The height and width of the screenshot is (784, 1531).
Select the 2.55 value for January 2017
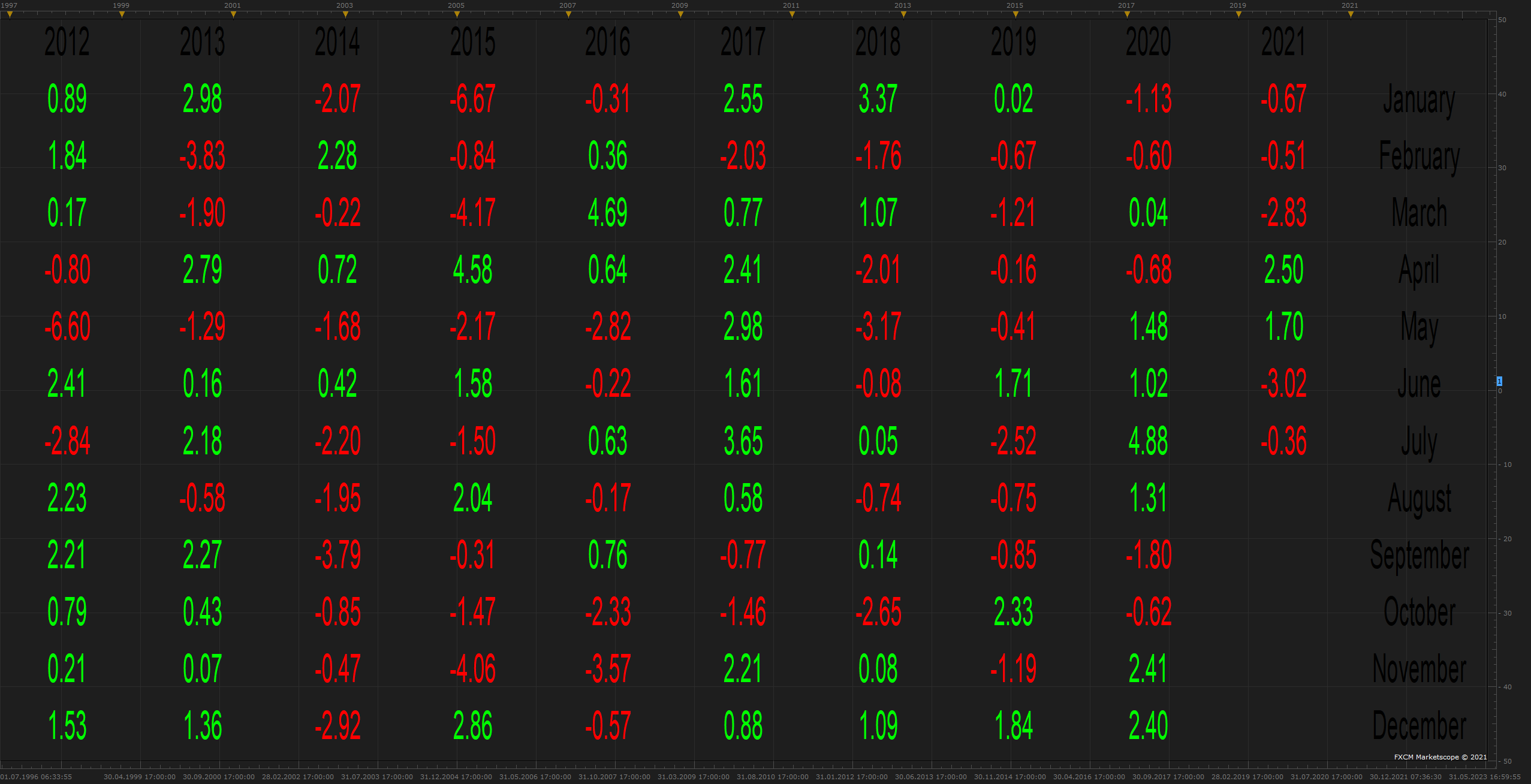pyautogui.click(x=743, y=99)
